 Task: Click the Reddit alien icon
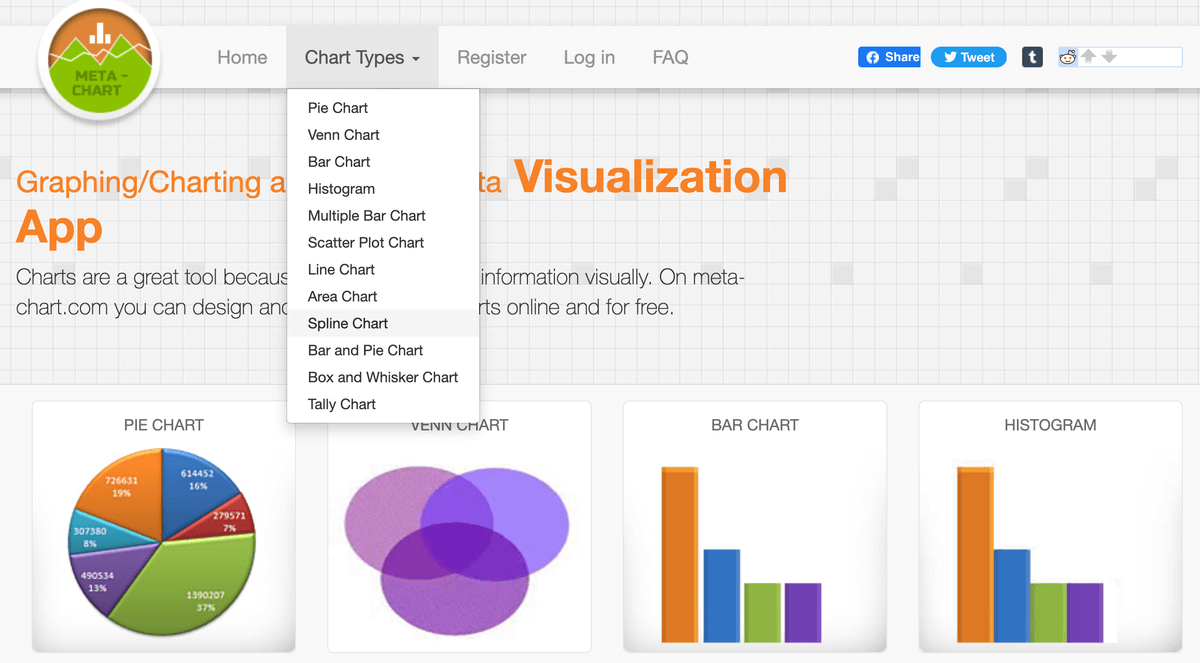[1068, 57]
